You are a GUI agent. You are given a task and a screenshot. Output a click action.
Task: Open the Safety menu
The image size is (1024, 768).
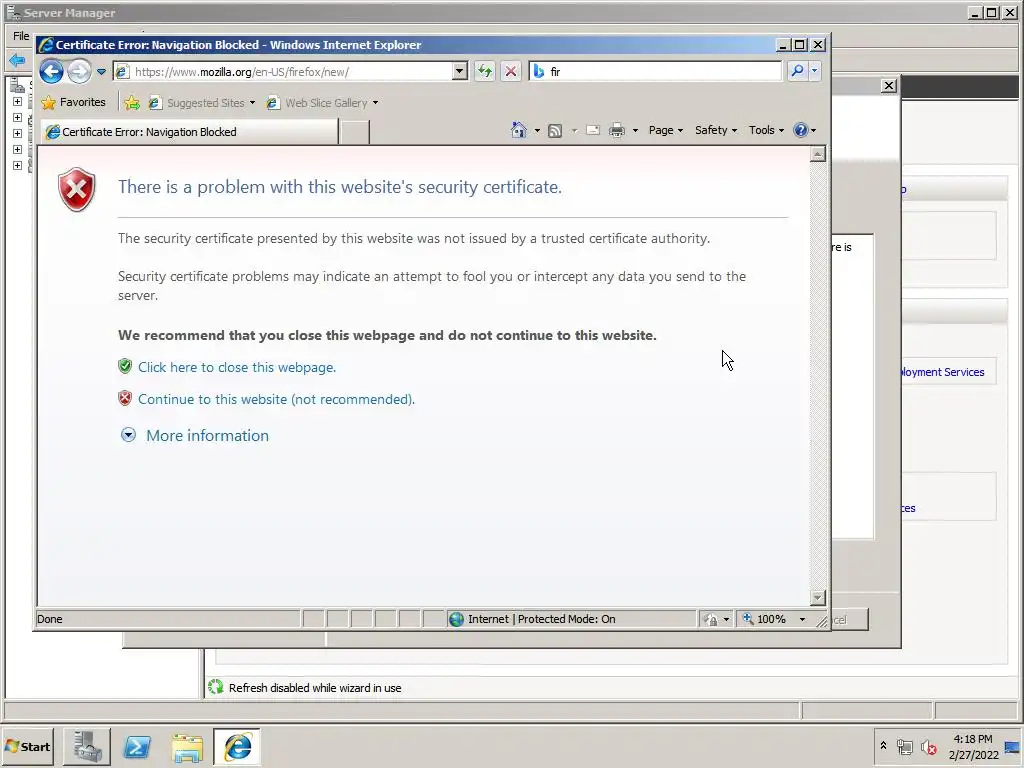[x=716, y=130]
